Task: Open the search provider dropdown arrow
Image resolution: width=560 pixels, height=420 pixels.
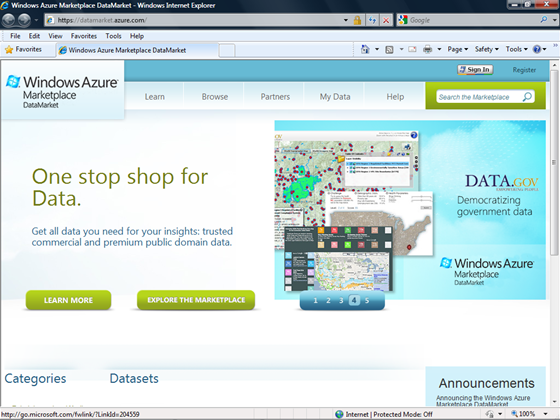Action: click(554, 20)
